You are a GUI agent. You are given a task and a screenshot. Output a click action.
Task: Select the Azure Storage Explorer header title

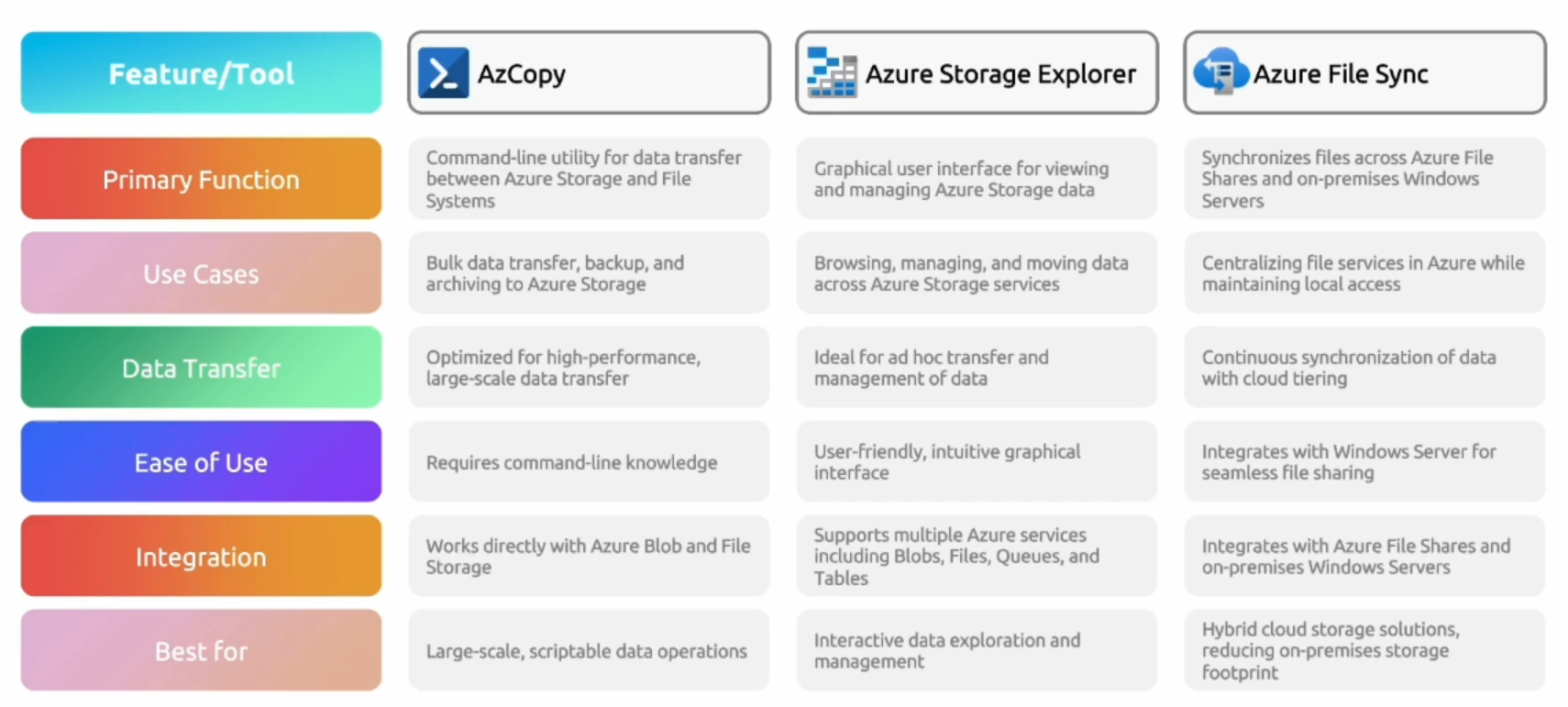point(1000,73)
